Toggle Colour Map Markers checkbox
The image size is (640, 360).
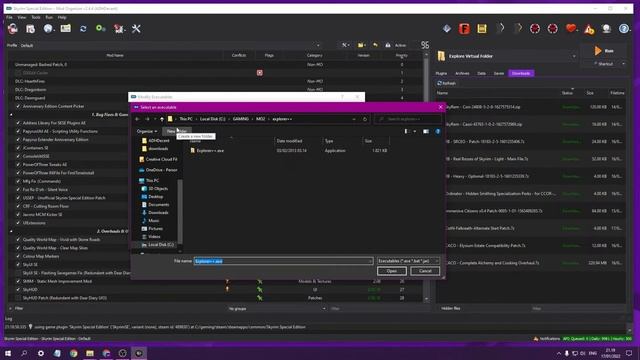[x=18, y=256]
